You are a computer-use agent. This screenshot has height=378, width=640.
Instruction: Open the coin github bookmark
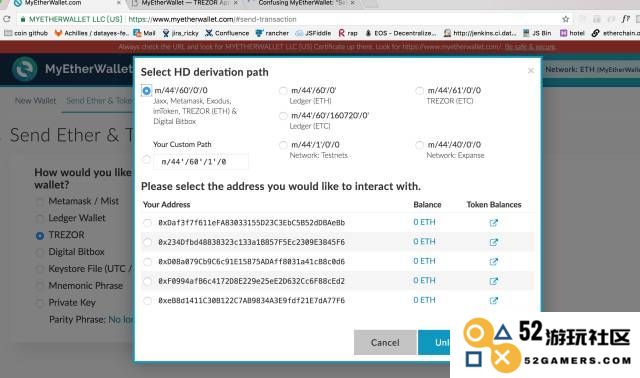point(26,33)
